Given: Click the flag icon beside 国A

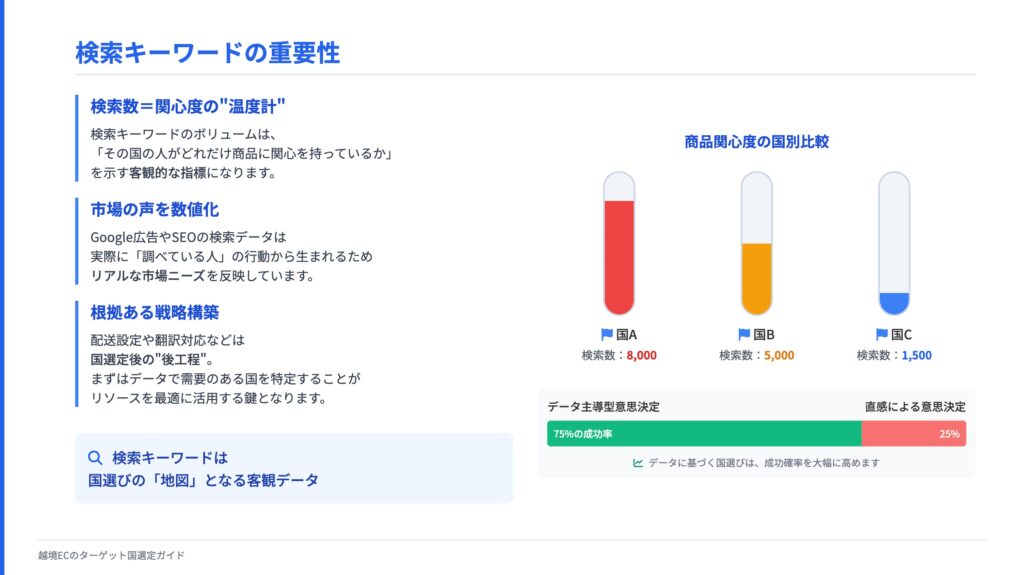Looking at the screenshot, I should click(x=607, y=335).
